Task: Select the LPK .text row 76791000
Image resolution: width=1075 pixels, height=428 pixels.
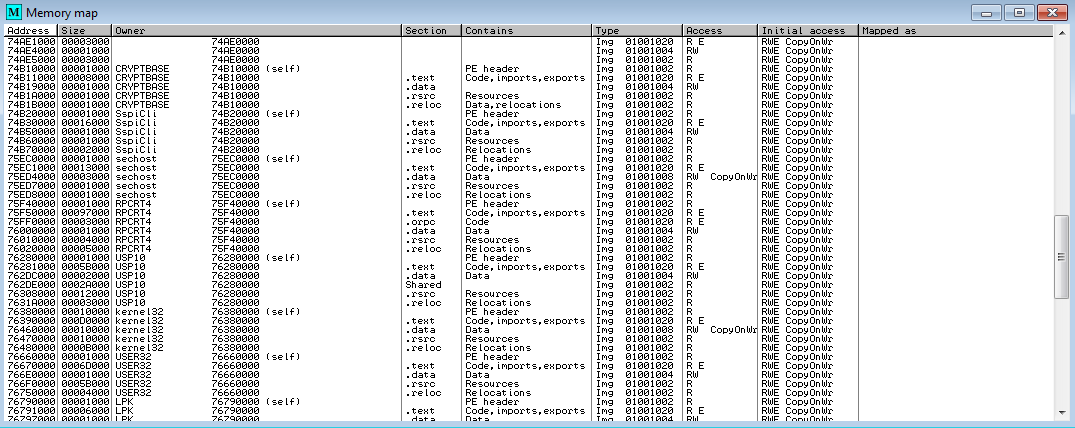Action: point(529,411)
